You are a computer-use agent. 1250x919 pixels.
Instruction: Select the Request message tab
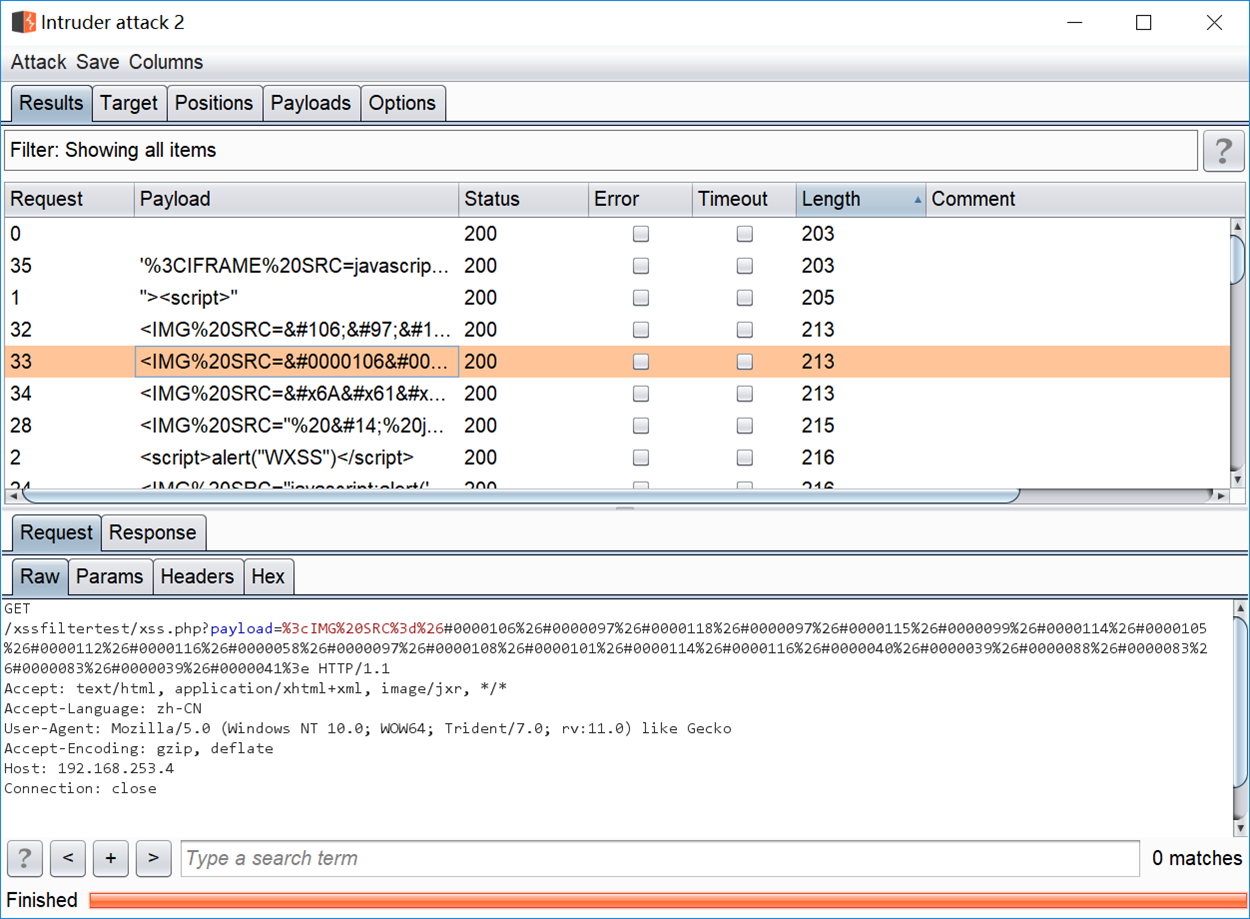[x=56, y=533]
